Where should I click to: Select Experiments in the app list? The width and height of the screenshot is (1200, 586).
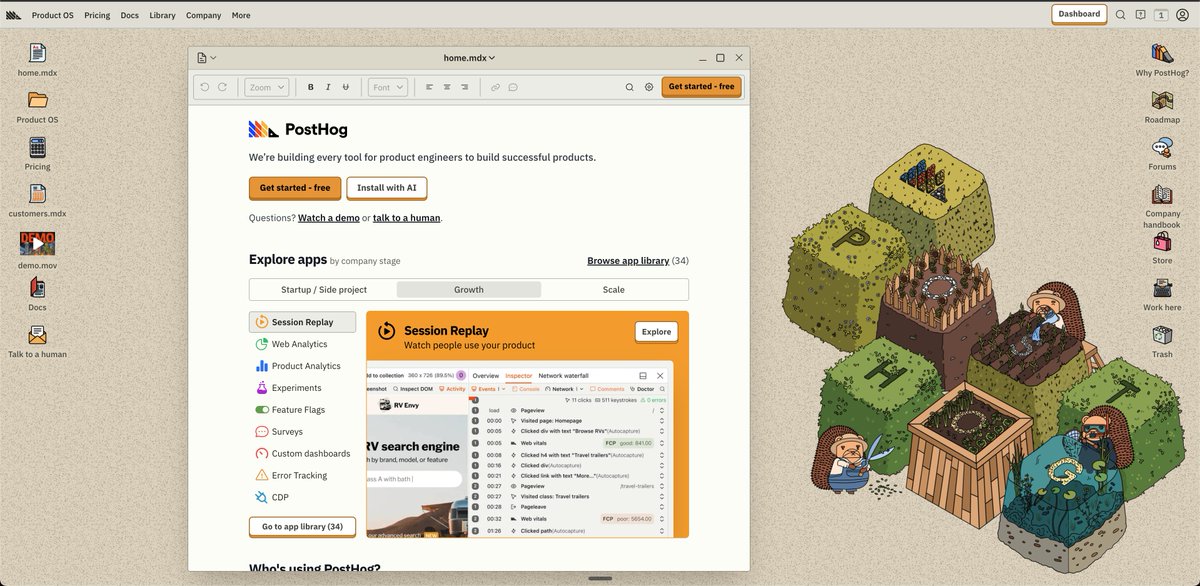pos(302,388)
